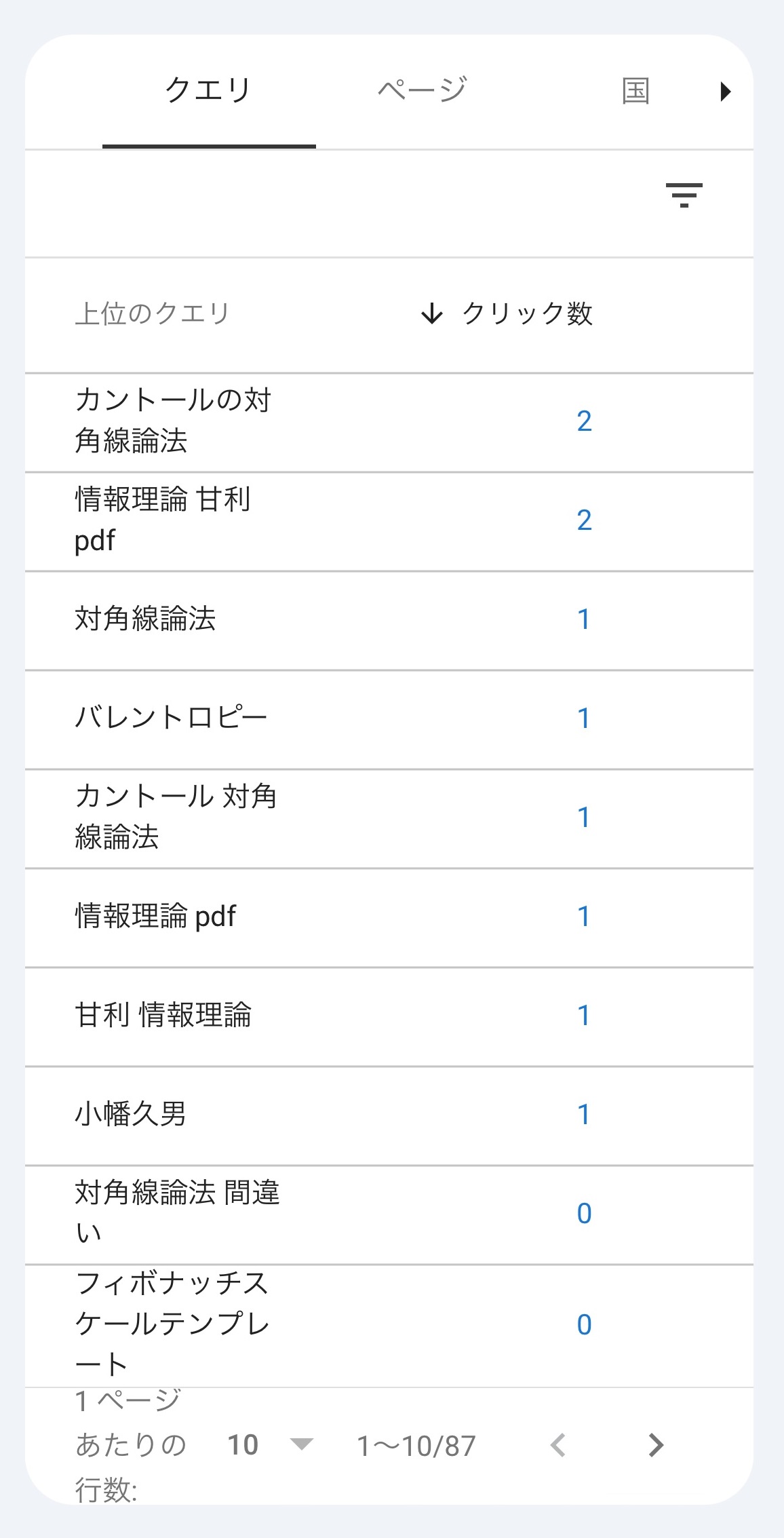Select query カントールの対角線論法 row

pyautogui.click(x=174, y=421)
